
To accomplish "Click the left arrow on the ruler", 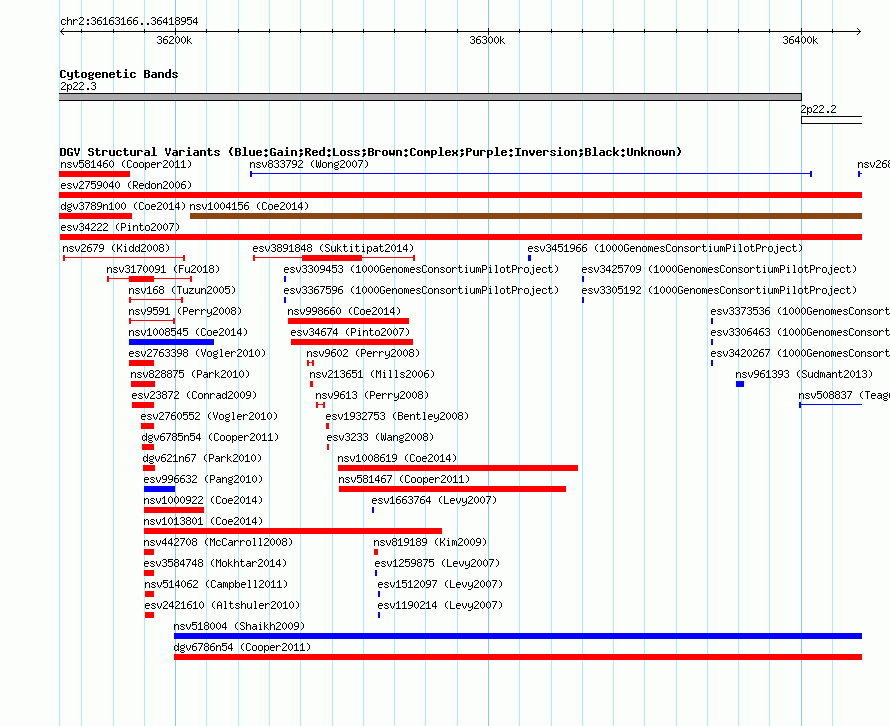I will coord(62,32).
